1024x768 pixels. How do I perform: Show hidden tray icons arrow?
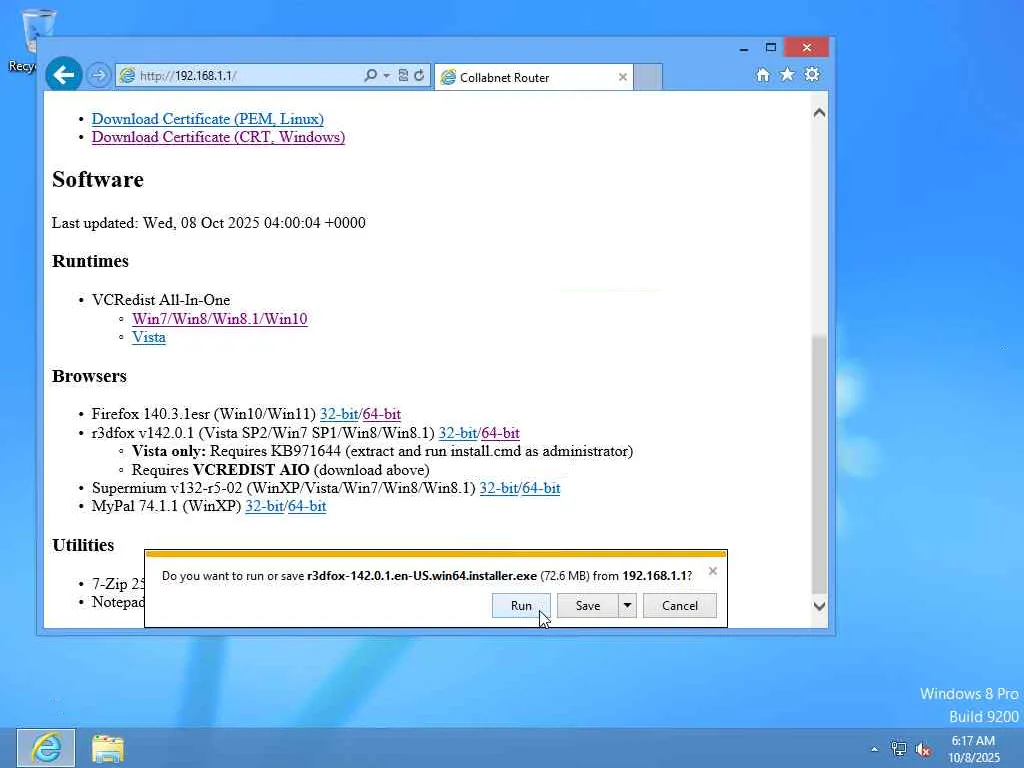(874, 749)
